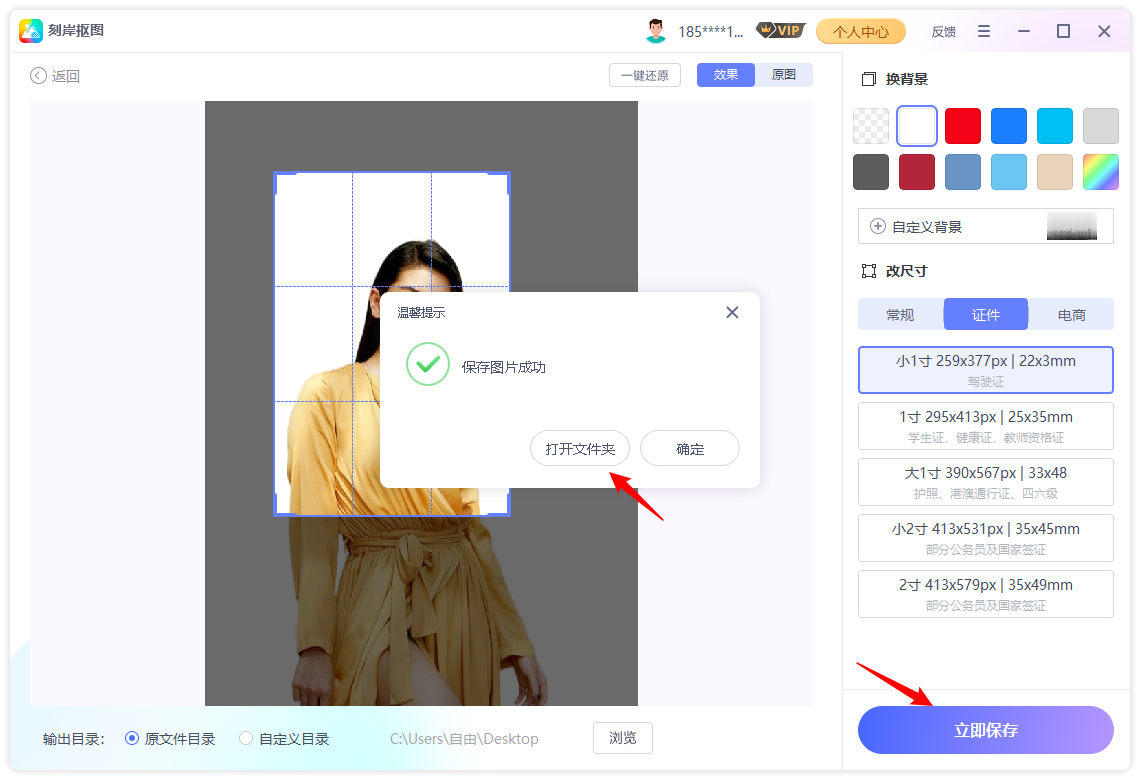The image size is (1140, 780).
Task: Click the 反馈 link
Action: (x=944, y=31)
